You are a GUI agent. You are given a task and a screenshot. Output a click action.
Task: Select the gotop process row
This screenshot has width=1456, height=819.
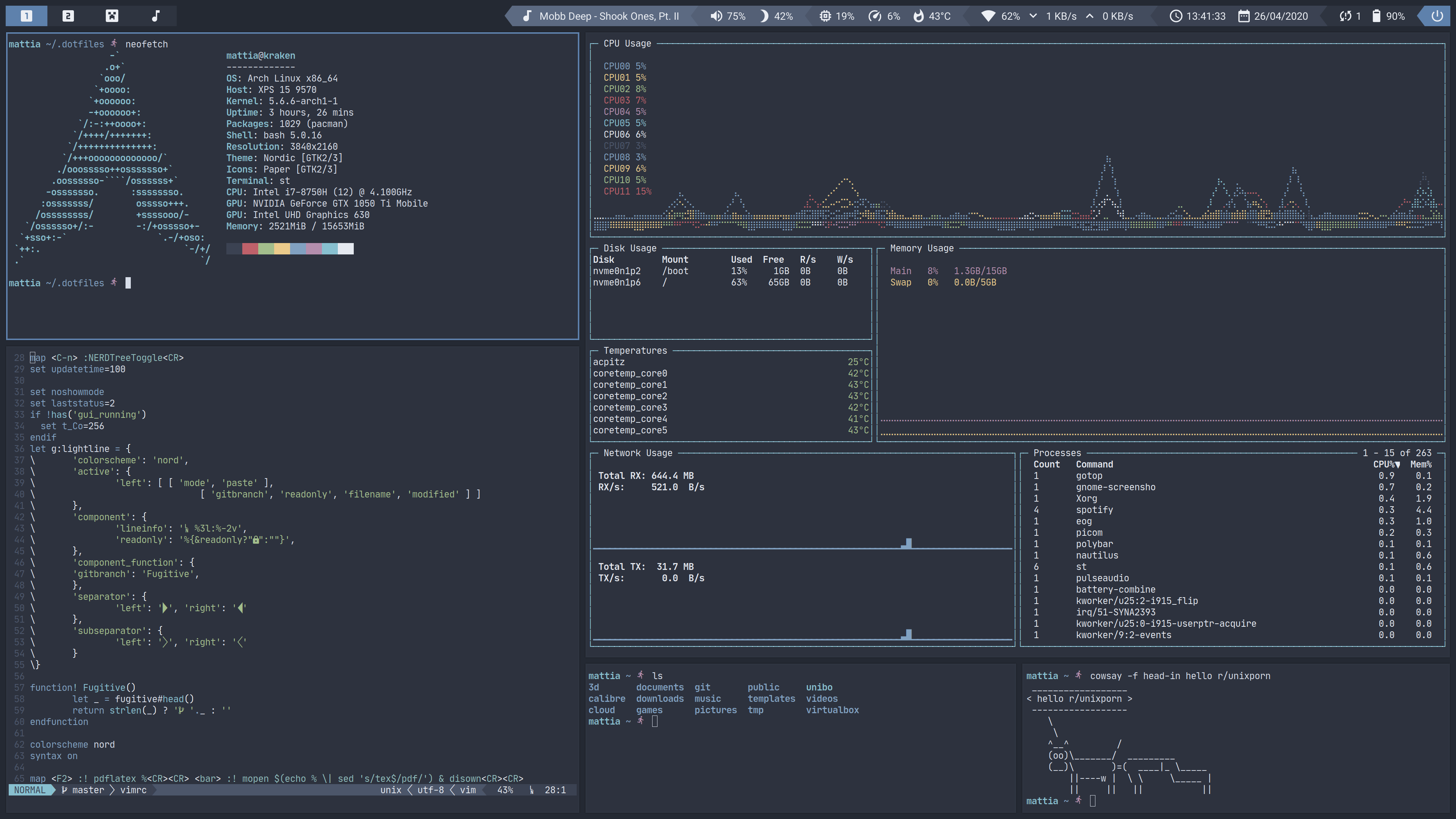tap(1232, 476)
